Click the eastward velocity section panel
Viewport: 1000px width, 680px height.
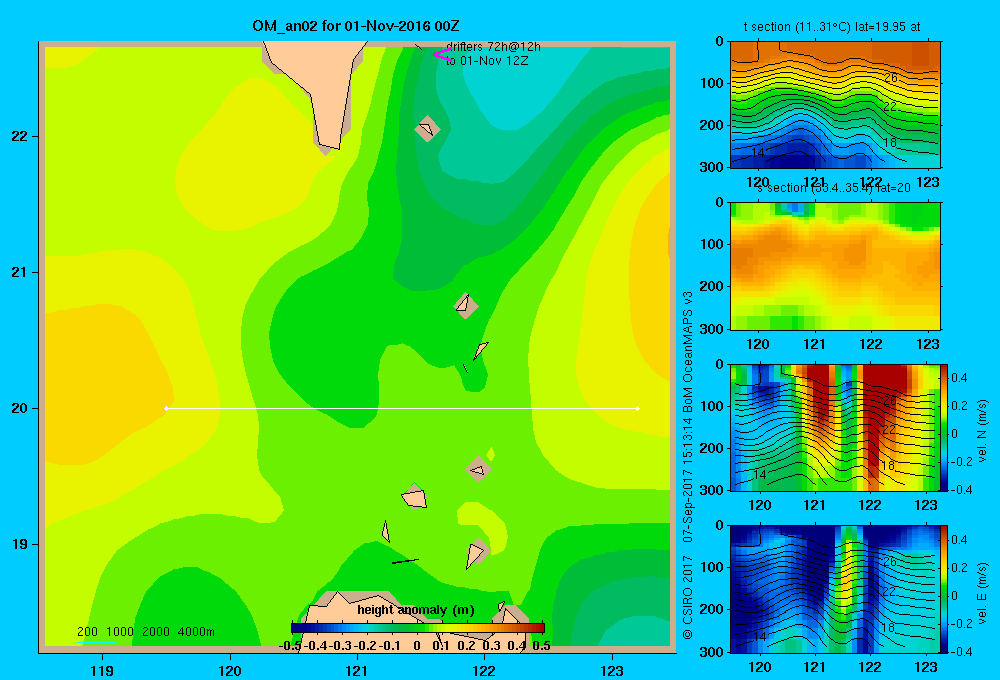[835, 589]
